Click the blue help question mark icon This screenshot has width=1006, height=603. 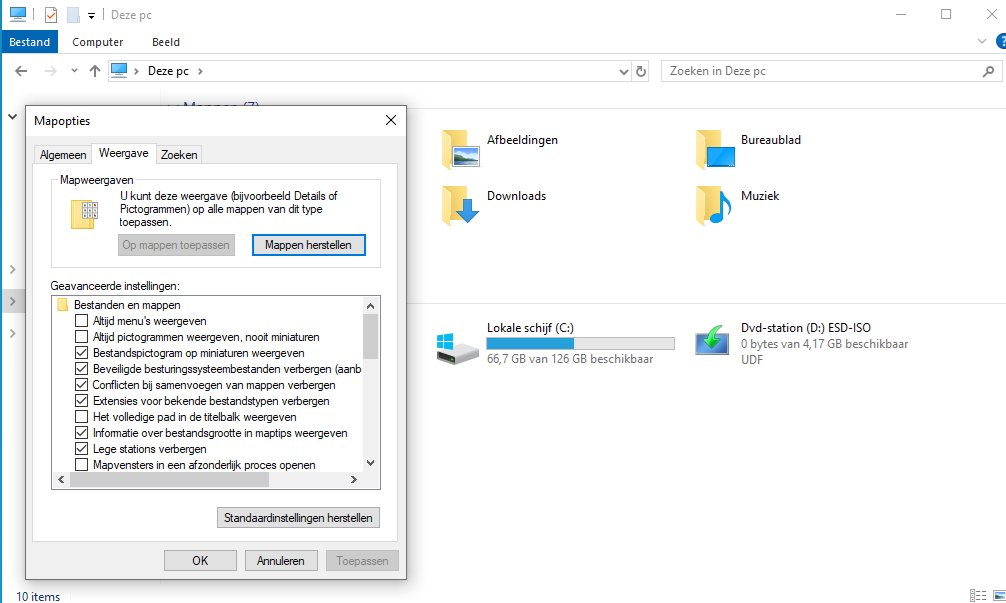(x=999, y=41)
